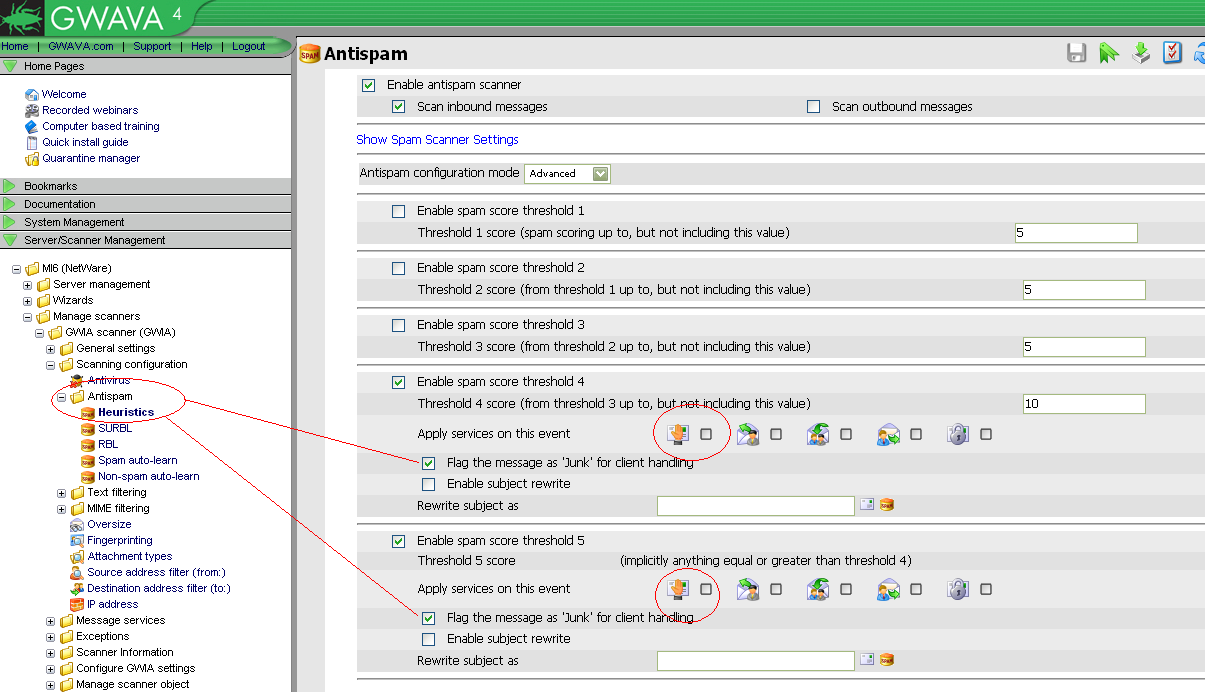
Task: Expand the Wizards tree node
Action: [28, 301]
